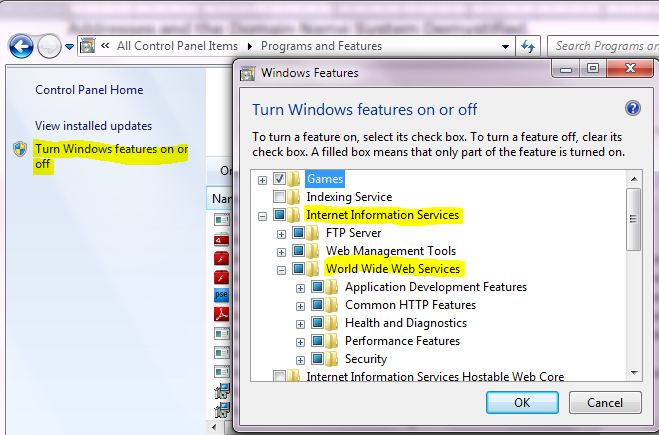Click Application Development Features folder icon
Viewport: 659px width, 435px height.
(331, 287)
